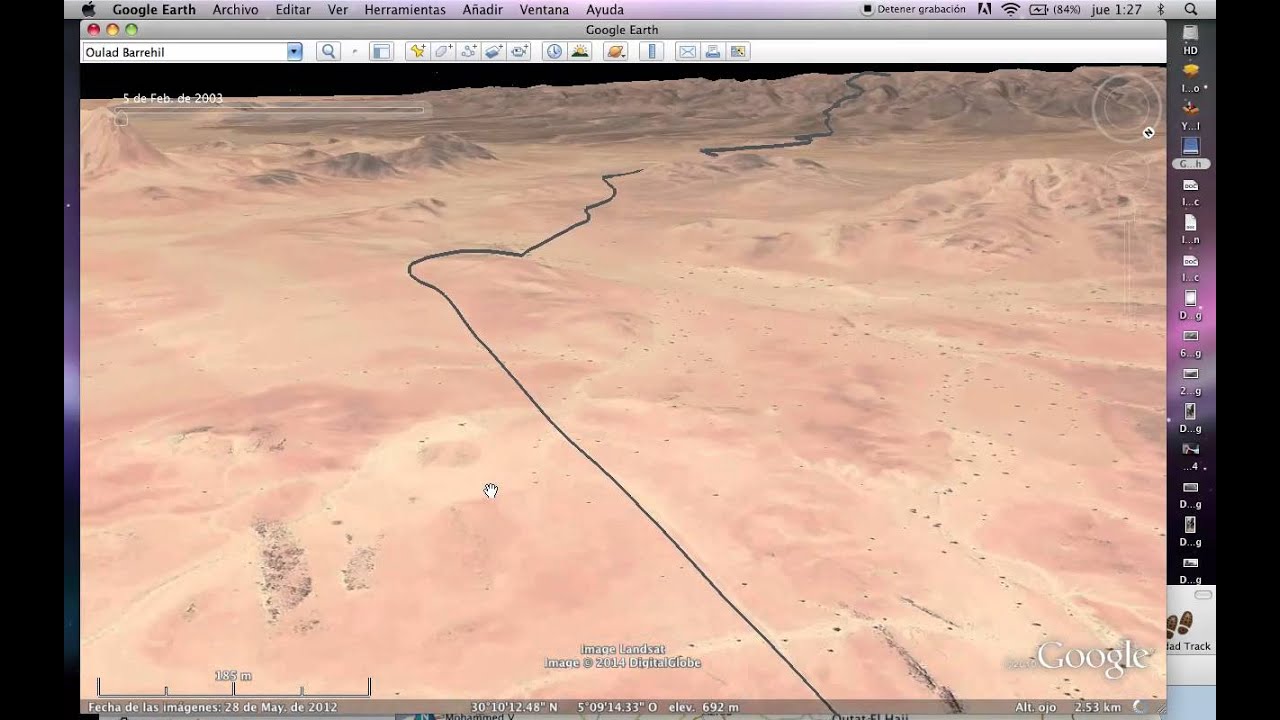The height and width of the screenshot is (720, 1280).
Task: Select the Add Path tool
Action: click(469, 52)
